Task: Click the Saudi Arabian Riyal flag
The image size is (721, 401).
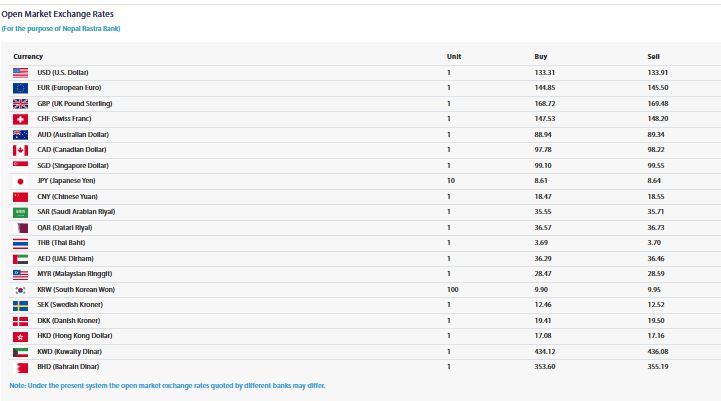Action: pos(20,212)
